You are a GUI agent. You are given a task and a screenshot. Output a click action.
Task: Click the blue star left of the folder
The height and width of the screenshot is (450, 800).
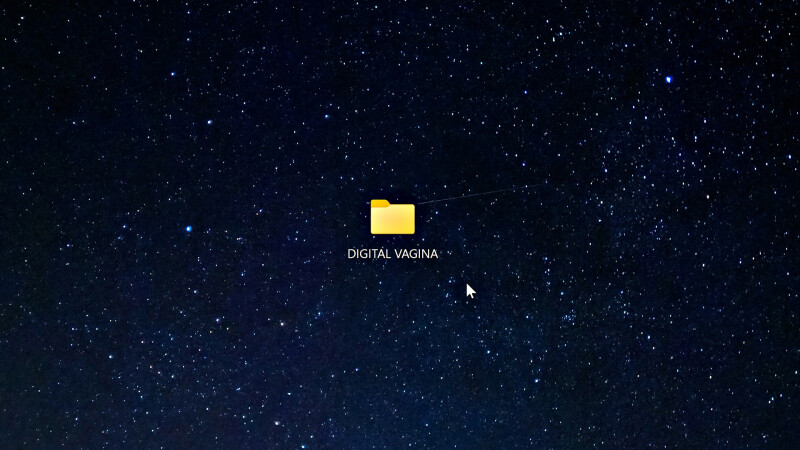pyautogui.click(x=188, y=229)
